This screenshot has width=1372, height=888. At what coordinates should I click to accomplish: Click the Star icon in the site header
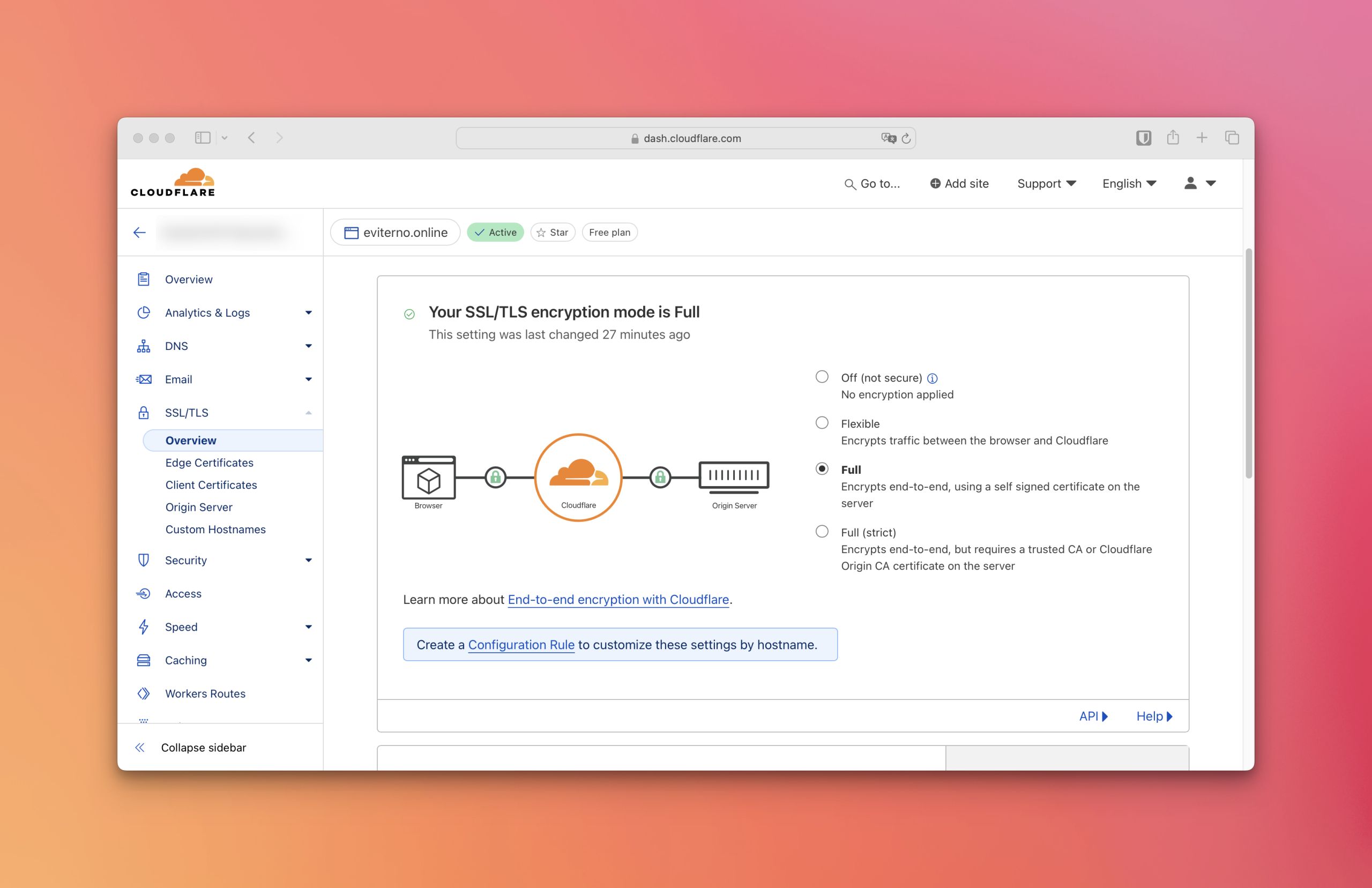click(541, 233)
